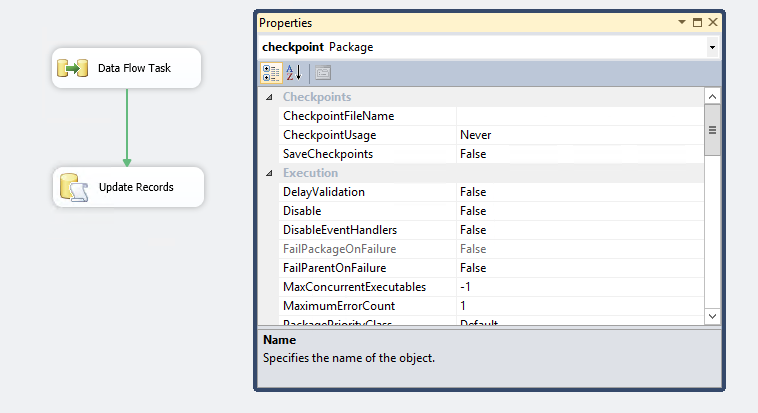Click the Update Records SQL task icon
758x413 pixels.
point(73,187)
